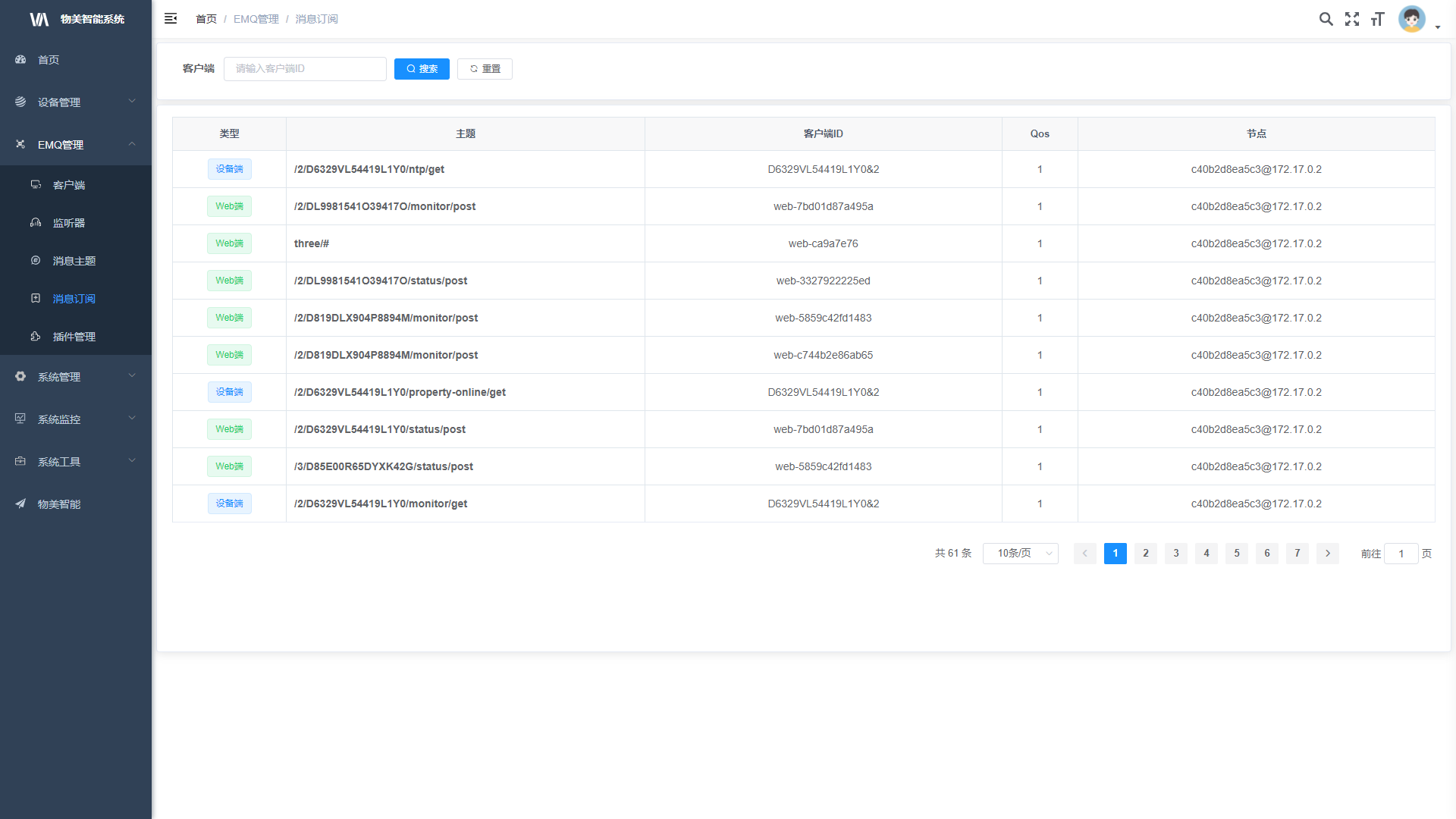Click the 重置 reset button

tap(485, 69)
